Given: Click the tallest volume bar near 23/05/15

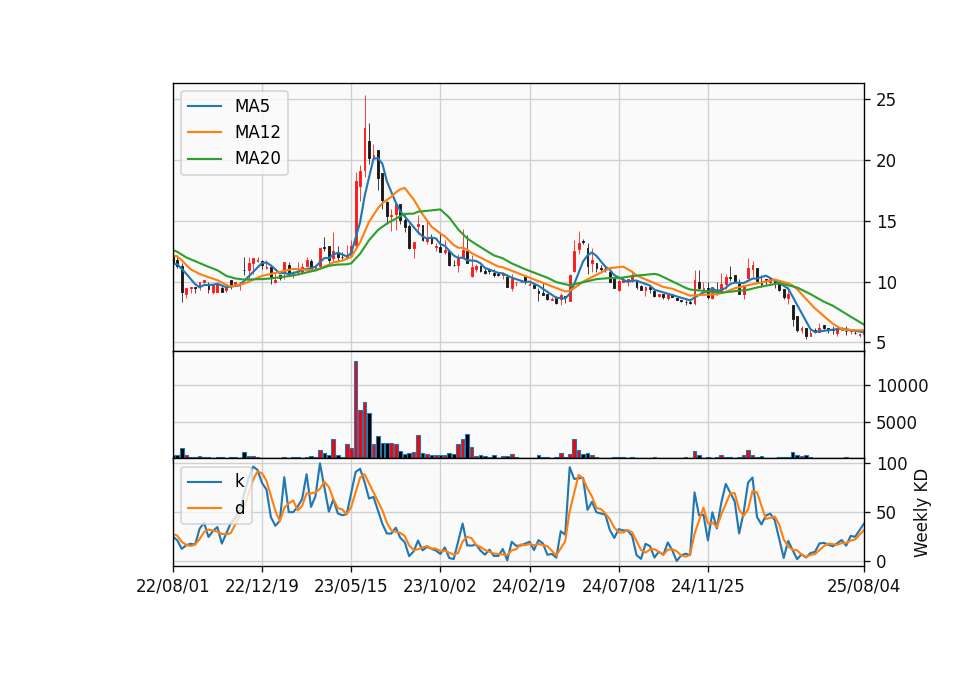Looking at the screenshot, I should click(356, 410).
